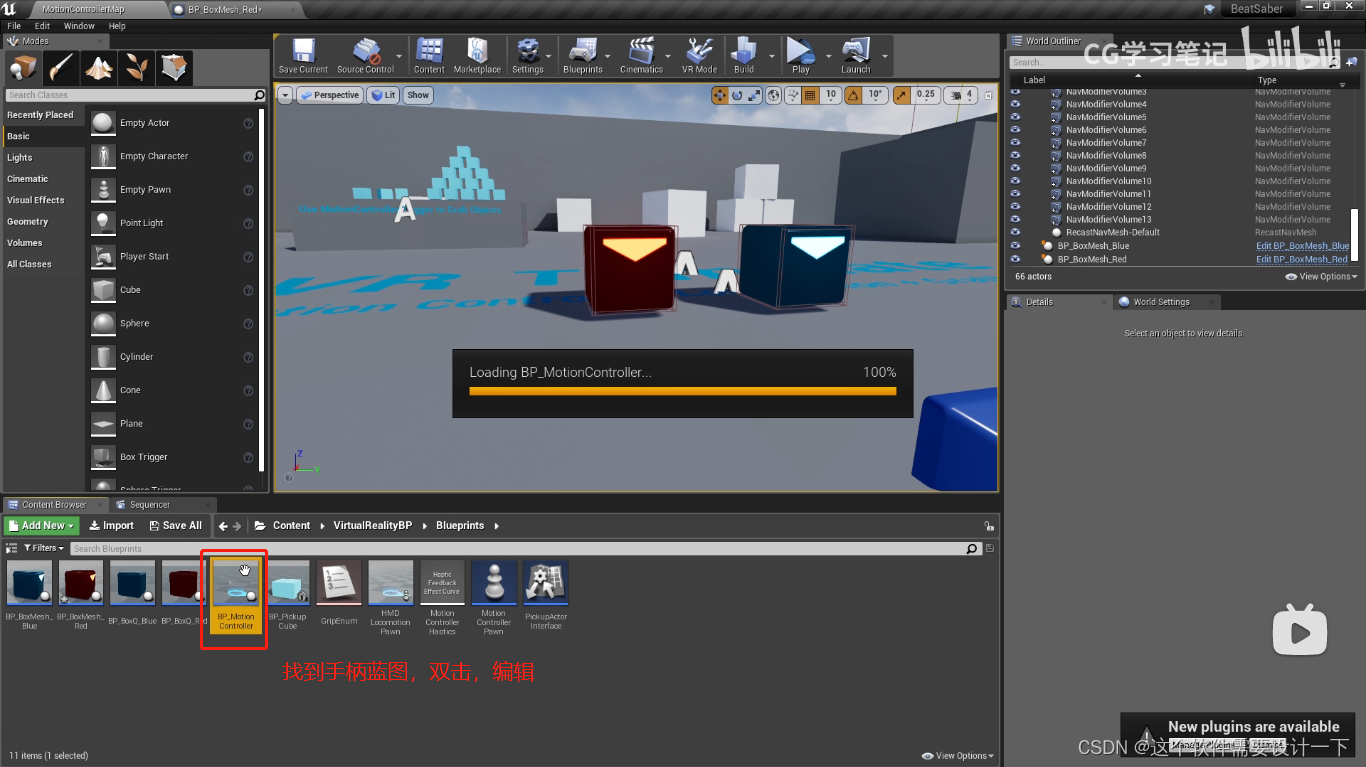Click the Edit BP_BoxMesh_Blue link
This screenshot has width=1366, height=767.
point(1303,246)
